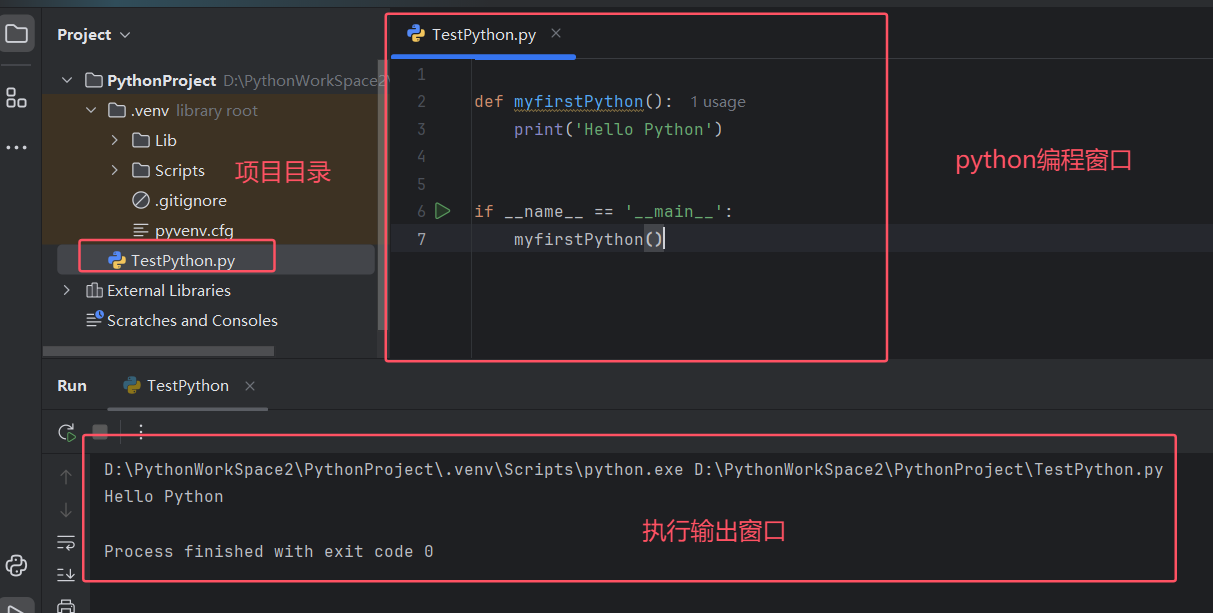Screen dimensions: 1213x613
Task: Expand the Lib folder
Action: 116,140
